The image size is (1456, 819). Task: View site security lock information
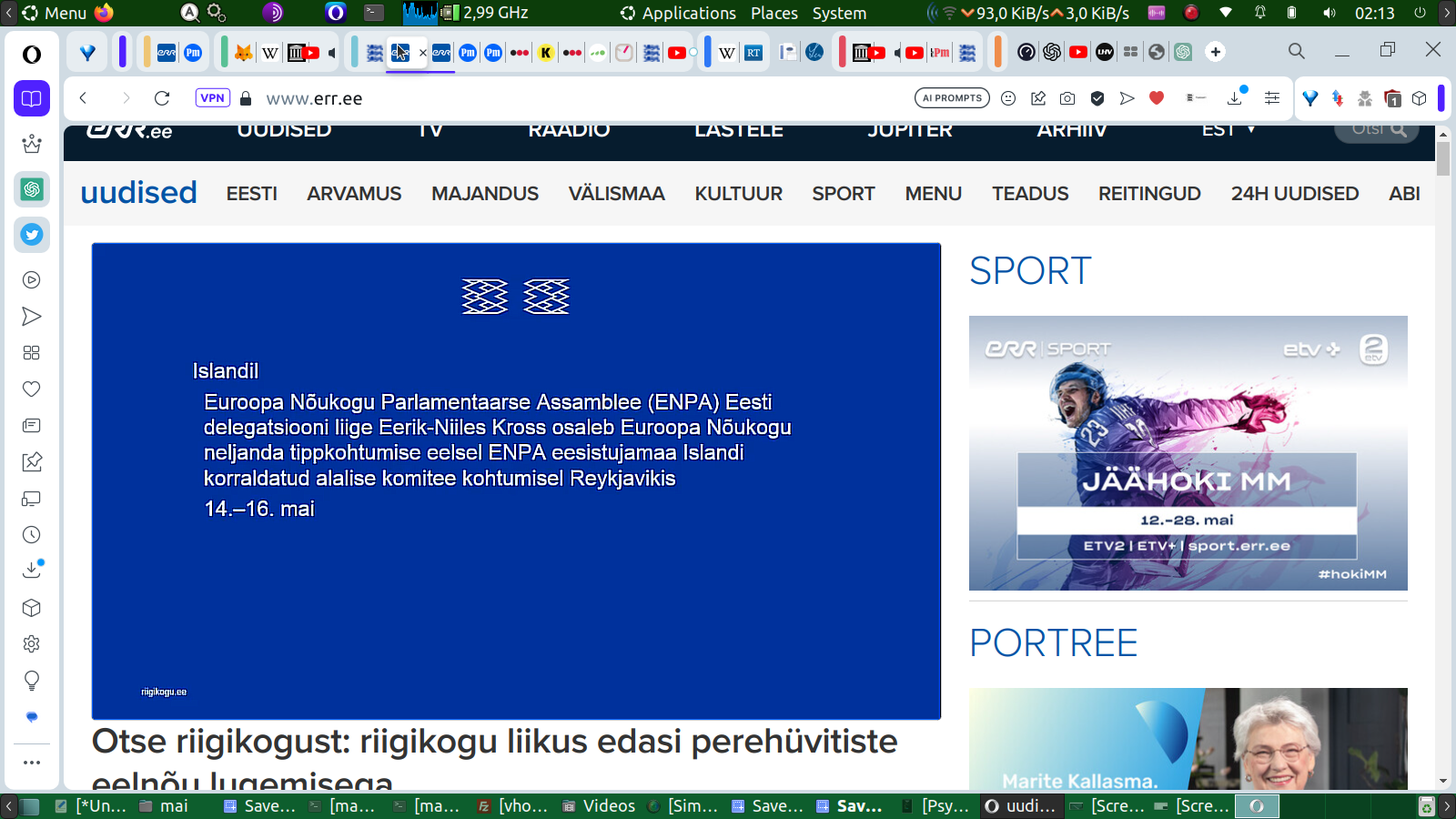[246, 98]
